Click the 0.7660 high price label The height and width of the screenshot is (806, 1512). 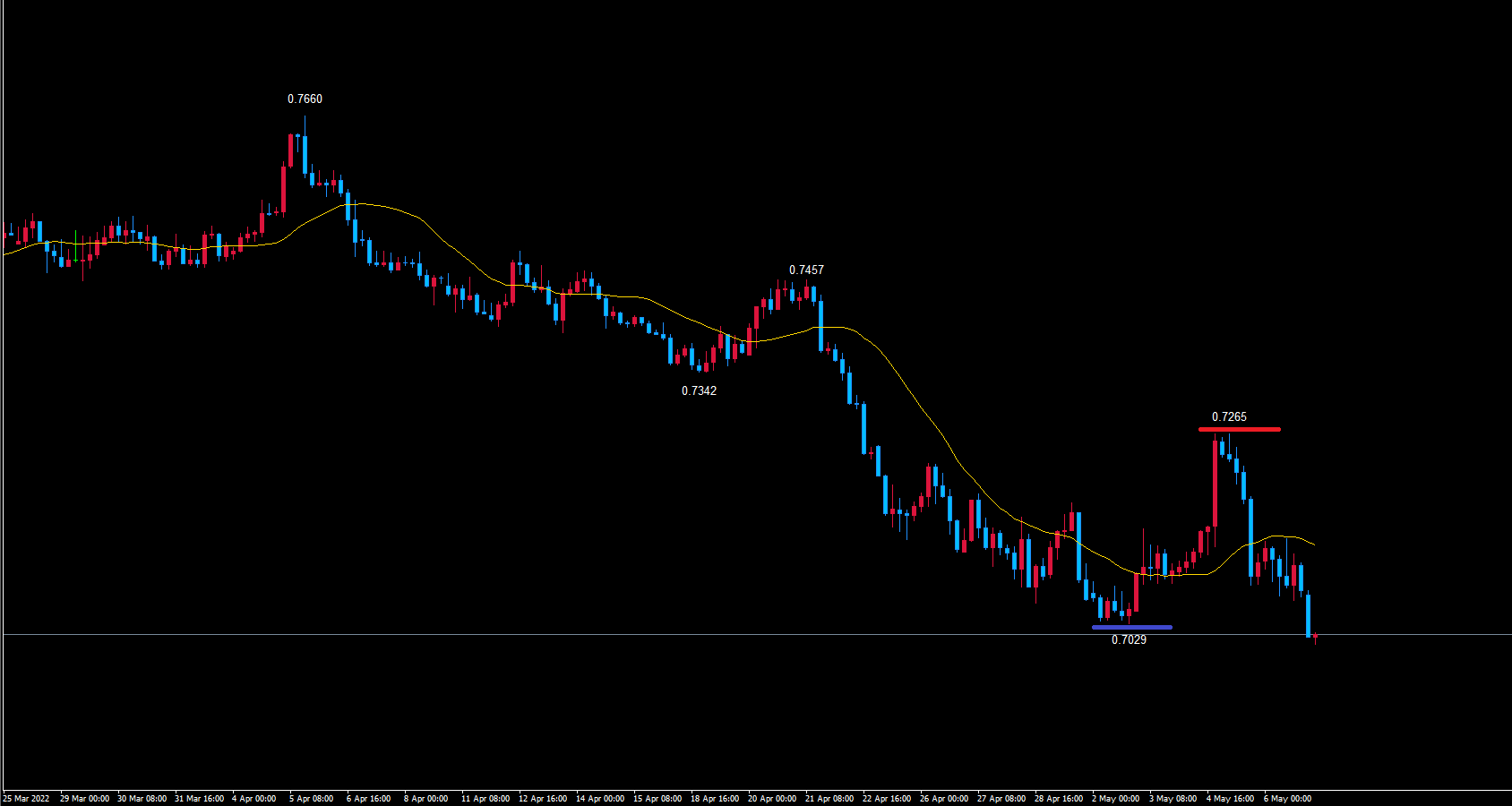coord(305,99)
